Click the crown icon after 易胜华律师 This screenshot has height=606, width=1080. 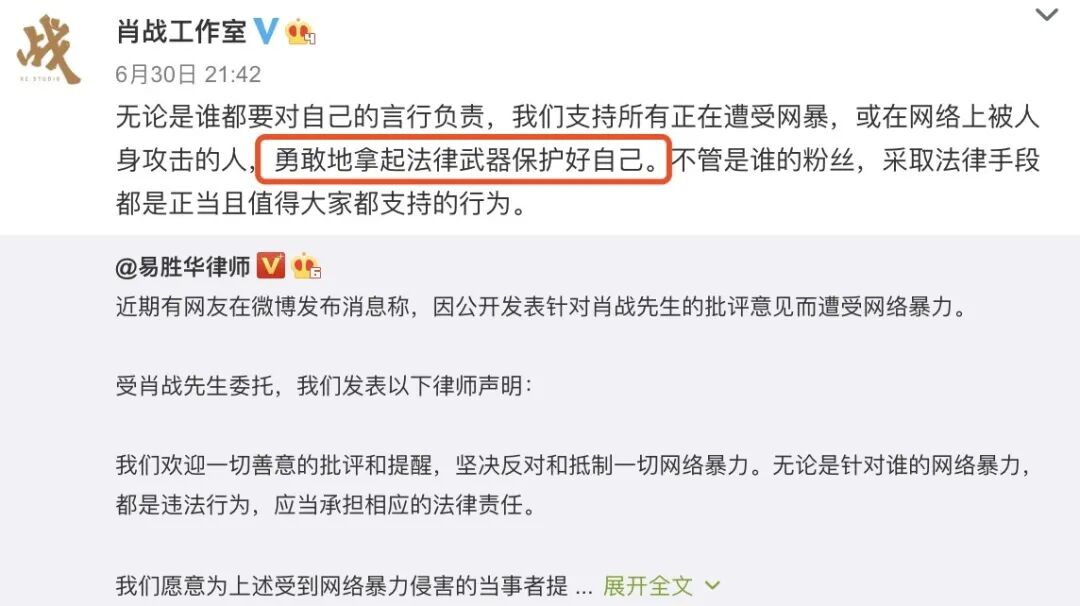pos(307,266)
